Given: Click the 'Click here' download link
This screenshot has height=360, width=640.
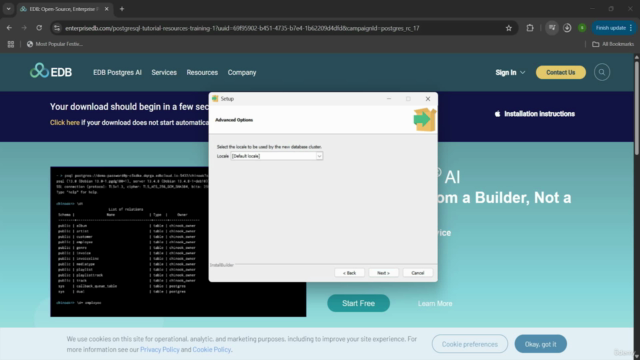Looking at the screenshot, I should 64,122.
